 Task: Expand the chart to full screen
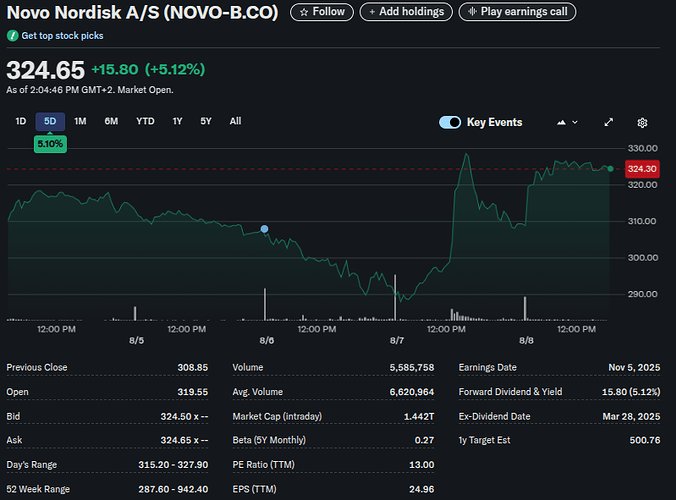coord(608,122)
